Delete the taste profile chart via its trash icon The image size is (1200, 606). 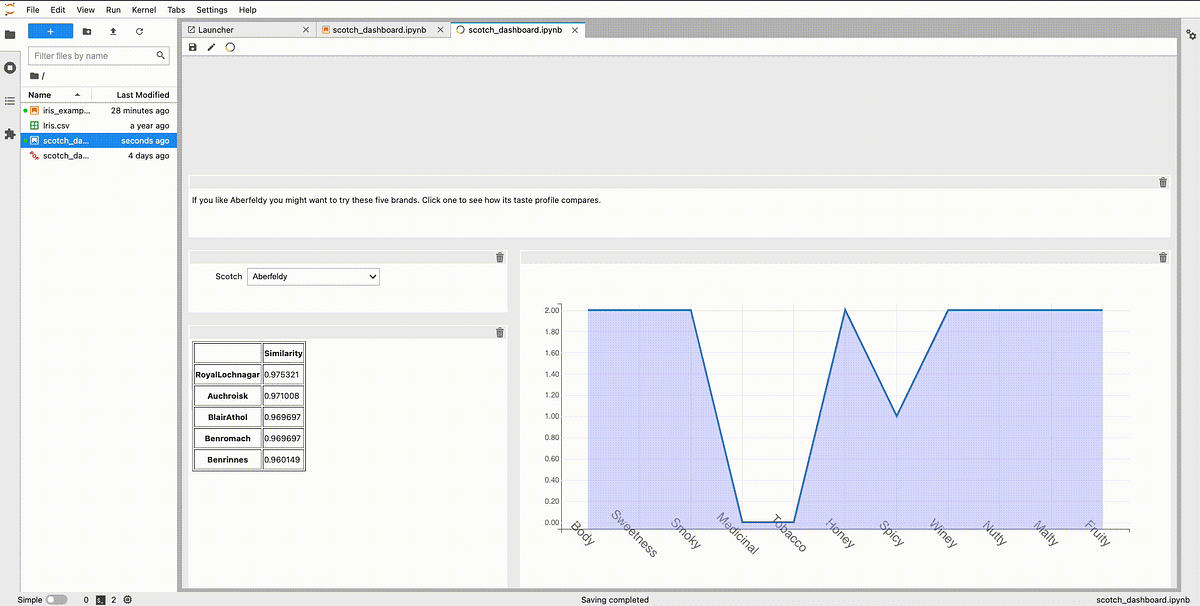[1162, 257]
